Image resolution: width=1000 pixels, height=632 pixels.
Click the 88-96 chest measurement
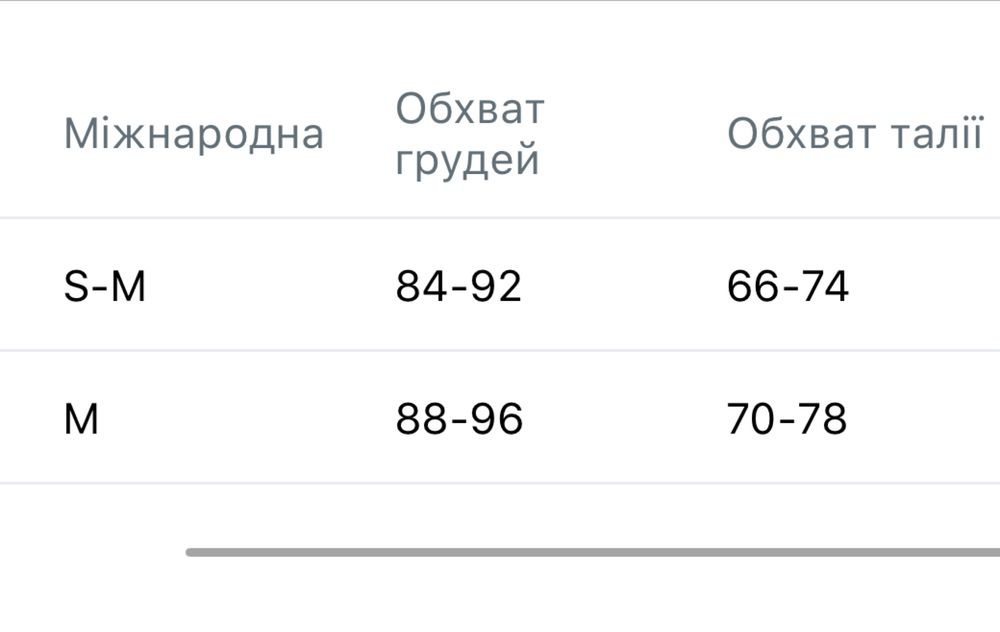coord(459,419)
